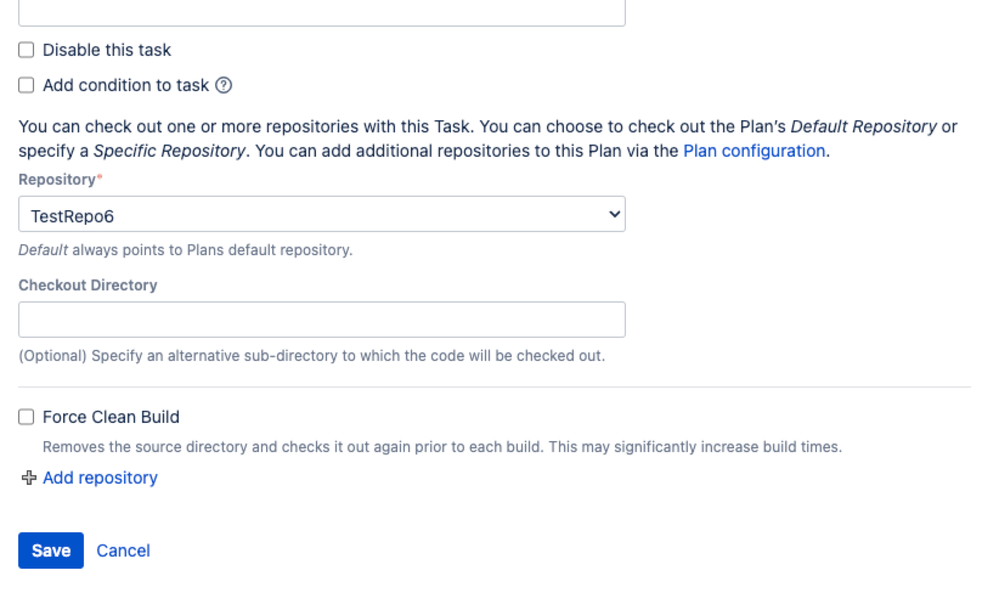
Task: Cancel the task editing
Action: (x=123, y=551)
